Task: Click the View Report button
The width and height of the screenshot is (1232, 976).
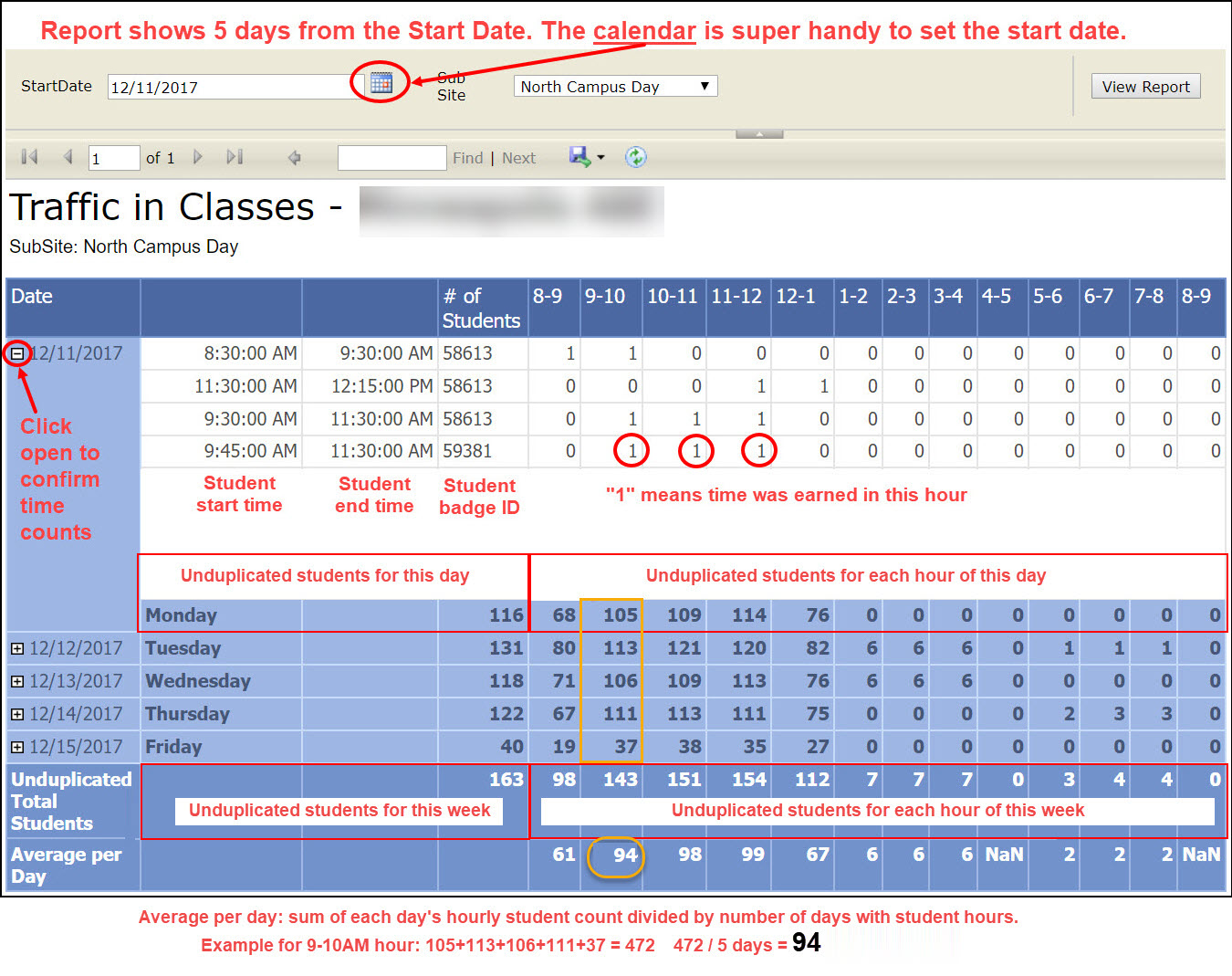Action: pos(1145,86)
